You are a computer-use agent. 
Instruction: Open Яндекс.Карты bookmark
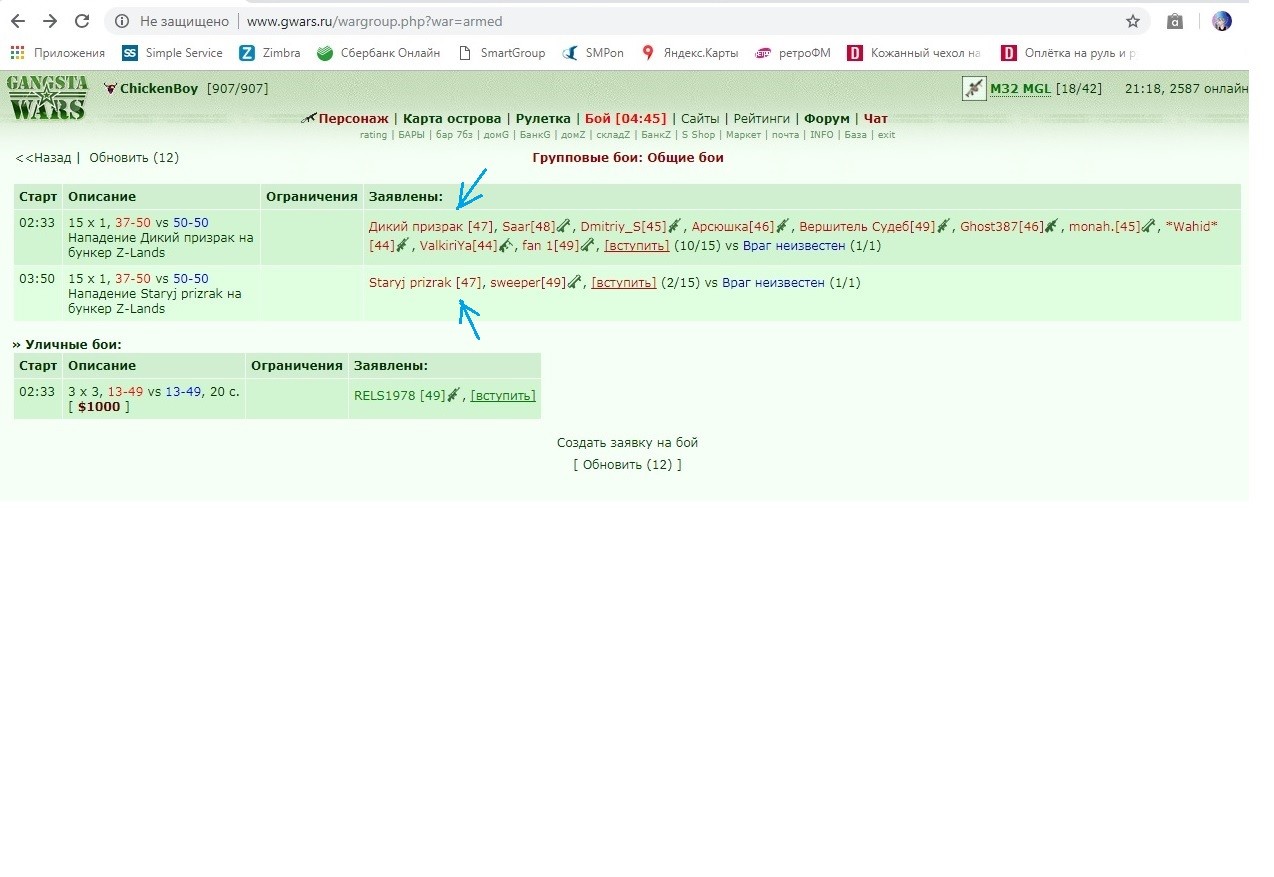(x=690, y=53)
